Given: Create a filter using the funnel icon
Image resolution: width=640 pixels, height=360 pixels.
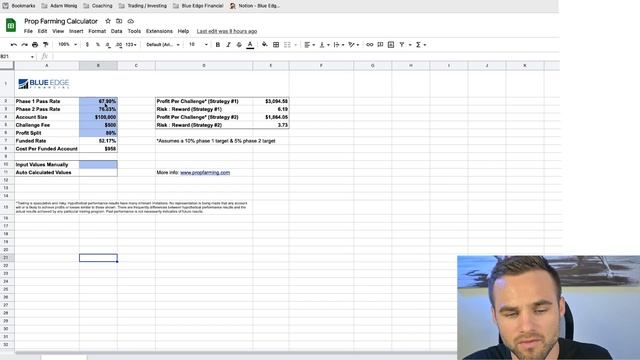Looking at the screenshot, I should pyautogui.click(x=402, y=44).
